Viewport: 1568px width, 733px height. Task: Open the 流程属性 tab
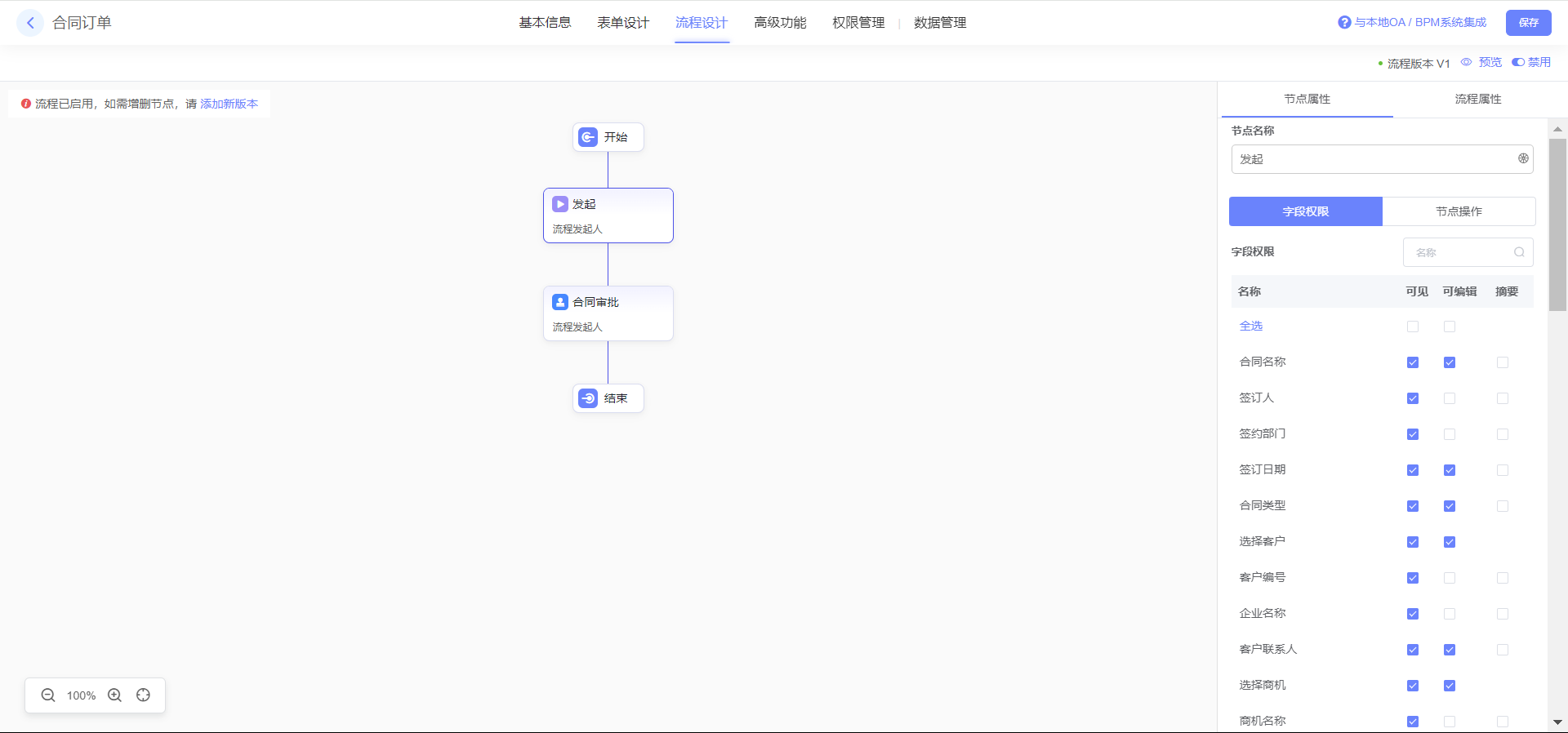pyautogui.click(x=1477, y=99)
